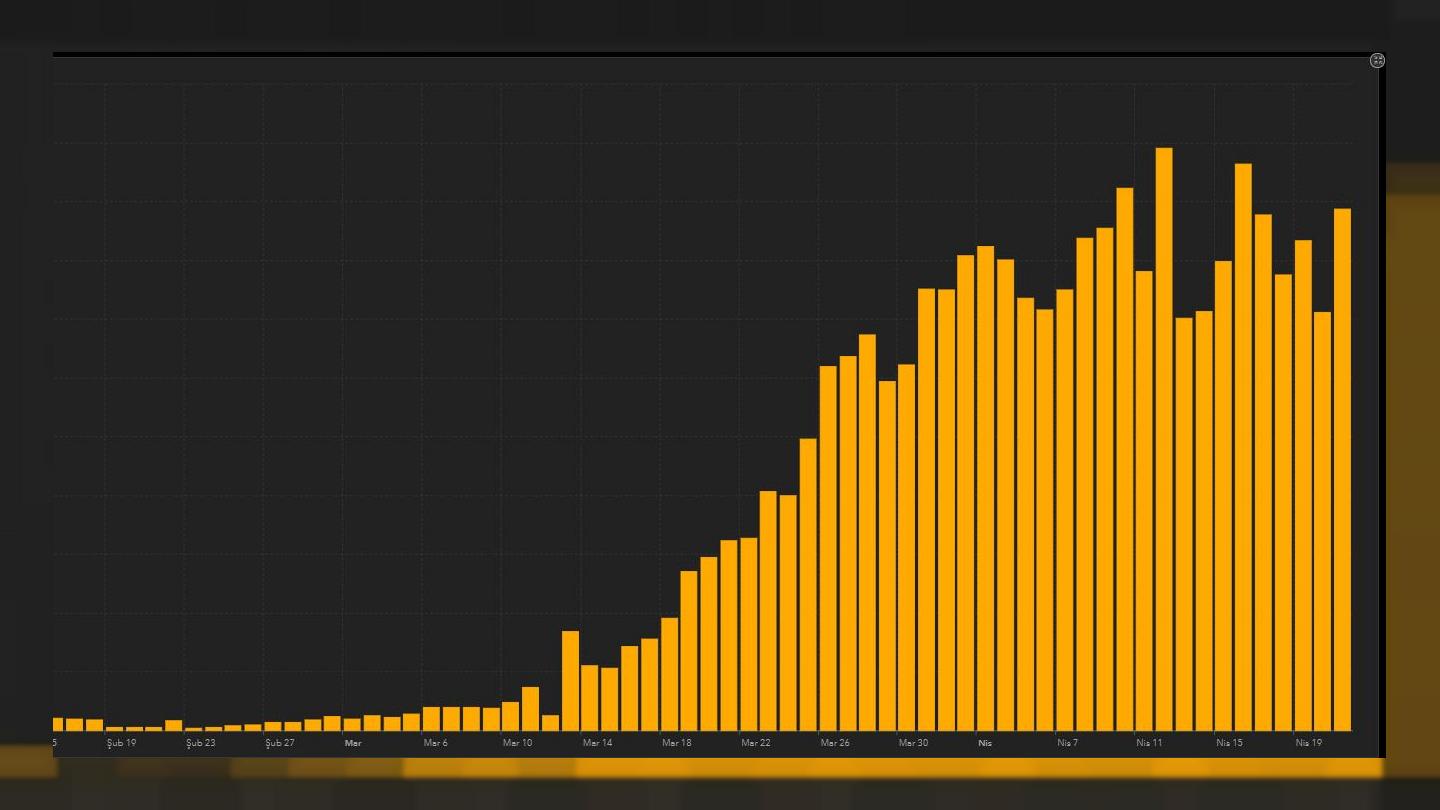
Task: Click the 'Nis 11' date label
Action: (x=1149, y=743)
